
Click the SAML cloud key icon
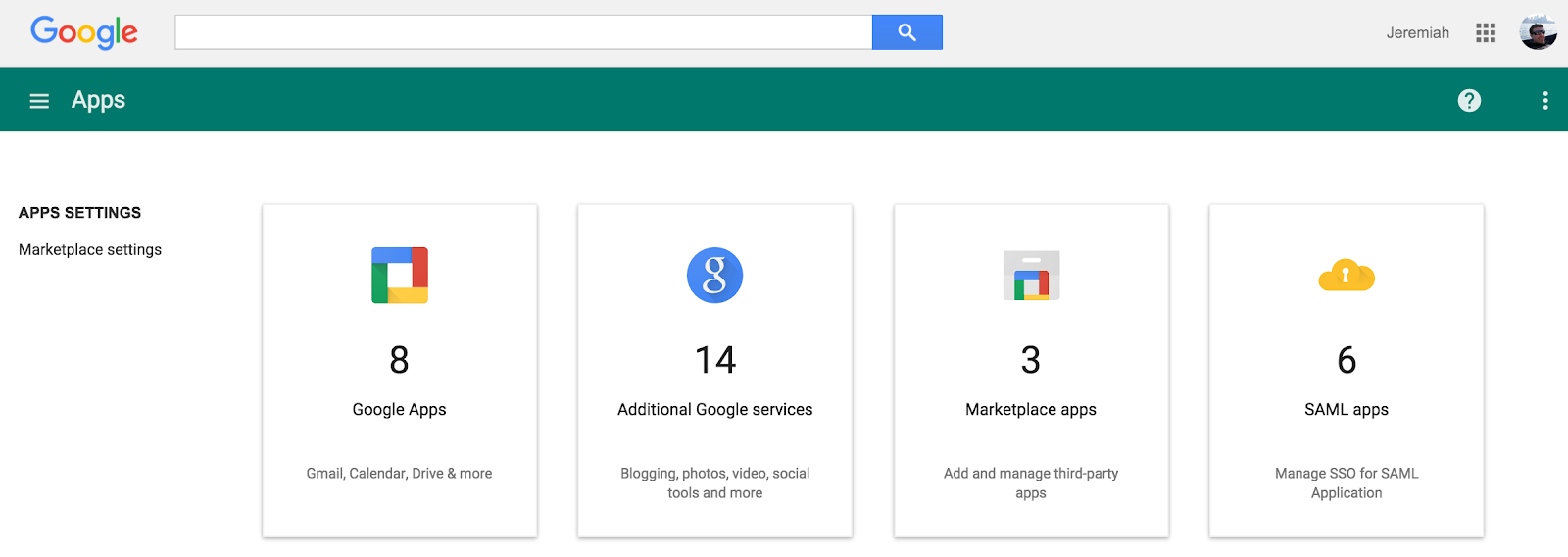tap(1347, 276)
